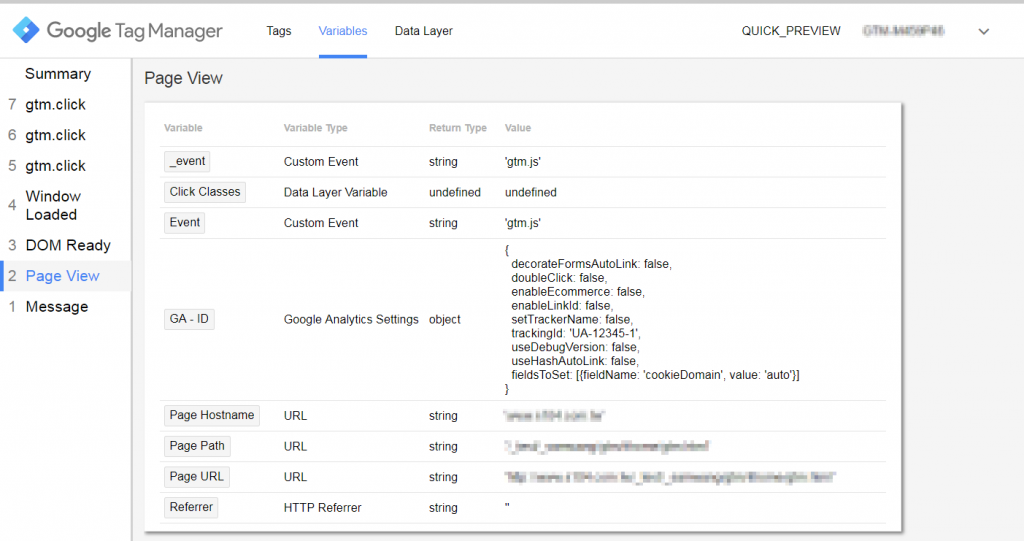Click the Google Tag Manager logo icon
The height and width of the screenshot is (541, 1024).
click(26, 31)
